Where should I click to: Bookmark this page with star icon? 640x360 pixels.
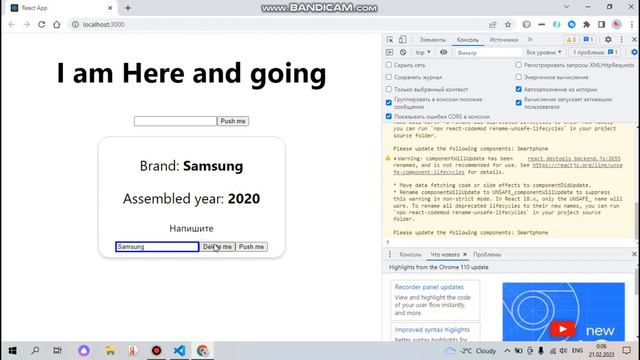click(508, 24)
